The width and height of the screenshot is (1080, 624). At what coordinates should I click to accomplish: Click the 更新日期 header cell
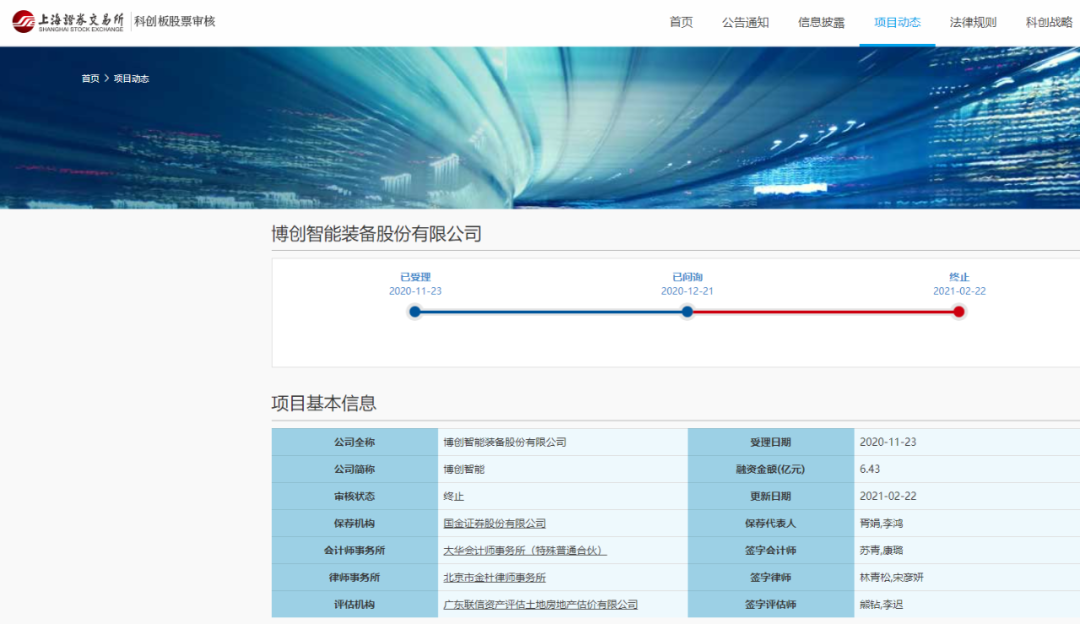(771, 496)
